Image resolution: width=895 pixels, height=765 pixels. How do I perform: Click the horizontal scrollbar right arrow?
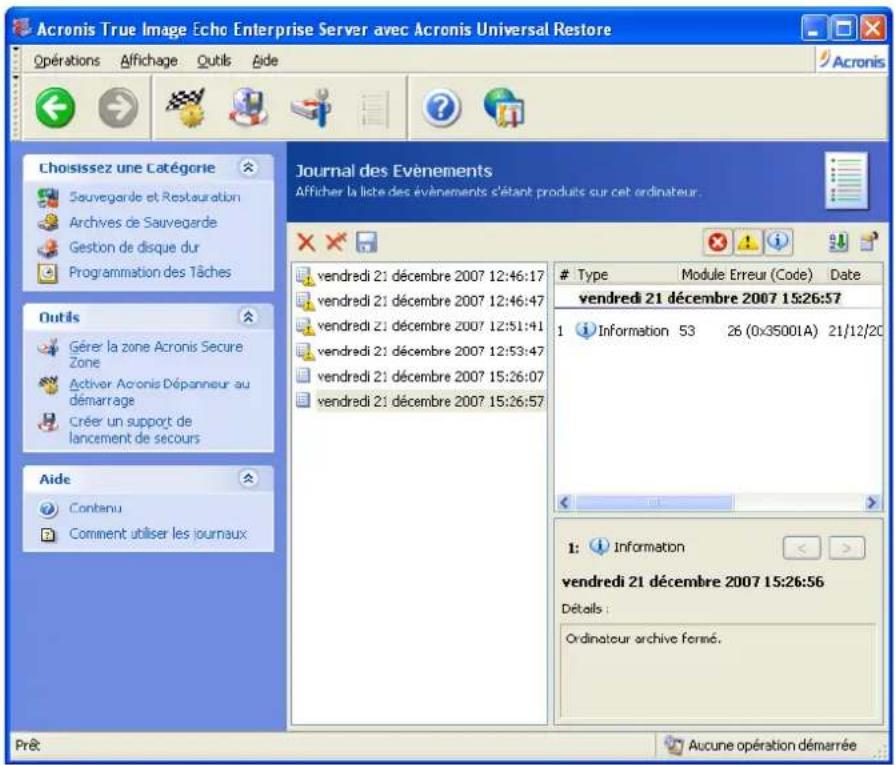(872, 502)
